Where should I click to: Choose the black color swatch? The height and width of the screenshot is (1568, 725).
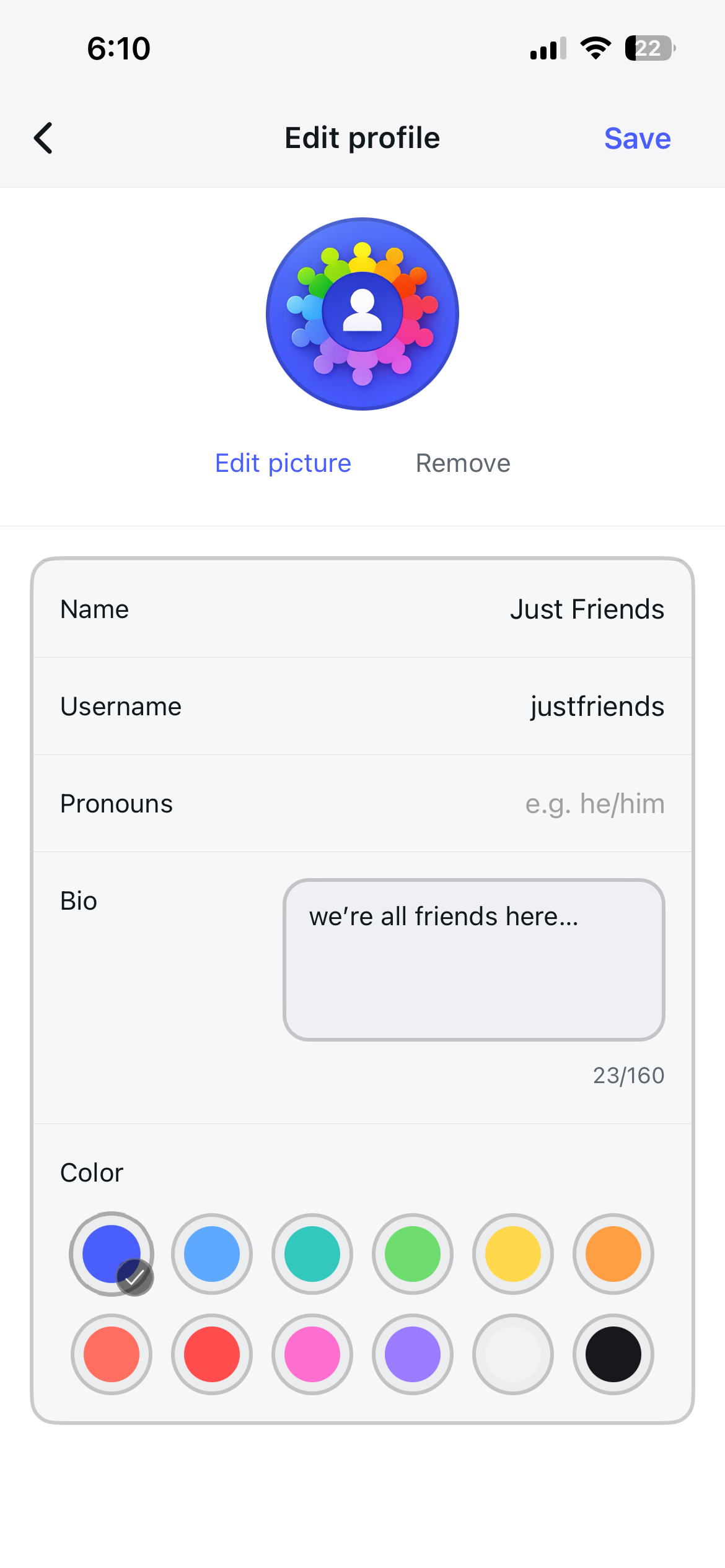tap(613, 1354)
